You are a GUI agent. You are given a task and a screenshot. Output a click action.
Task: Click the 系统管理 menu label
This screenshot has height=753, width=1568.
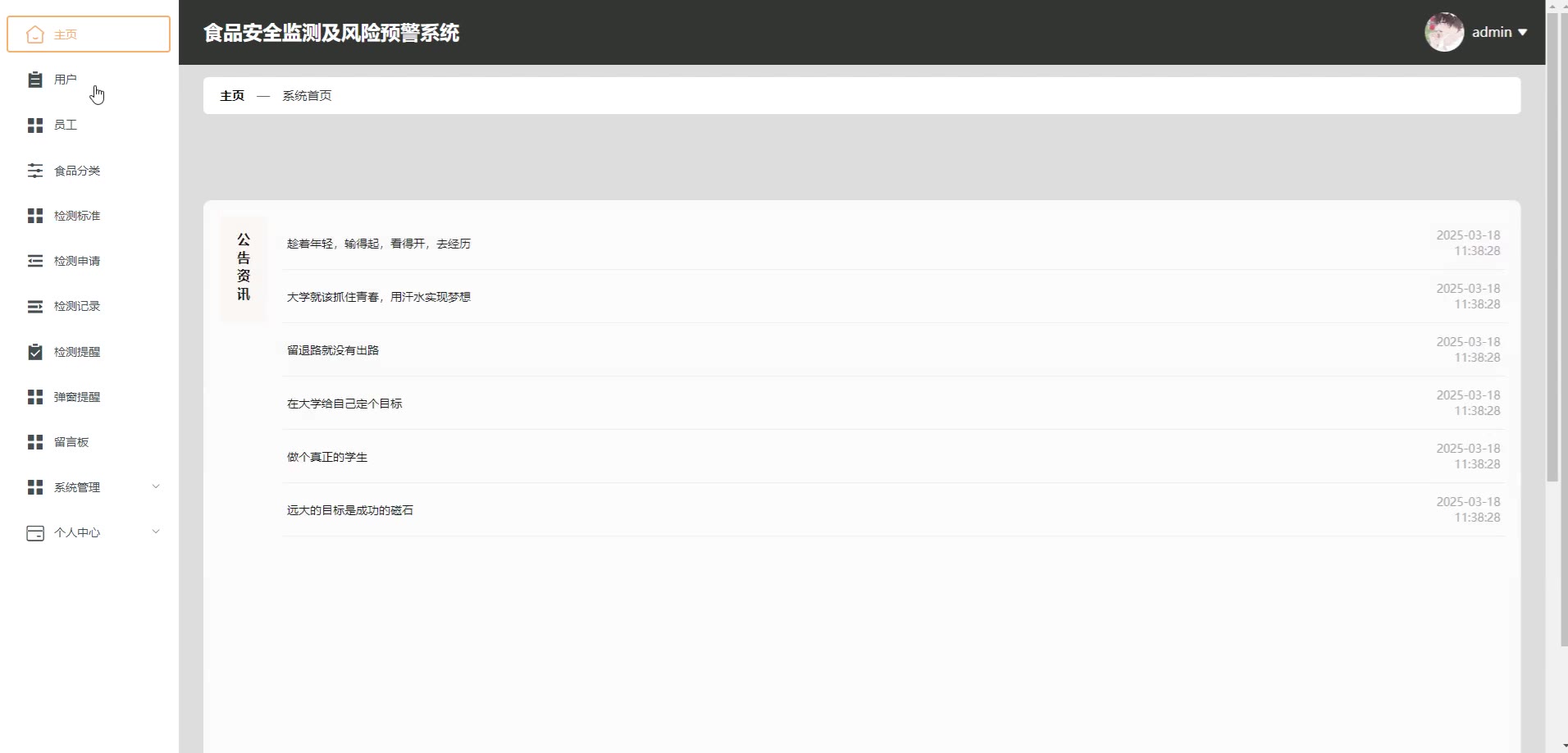coord(77,487)
